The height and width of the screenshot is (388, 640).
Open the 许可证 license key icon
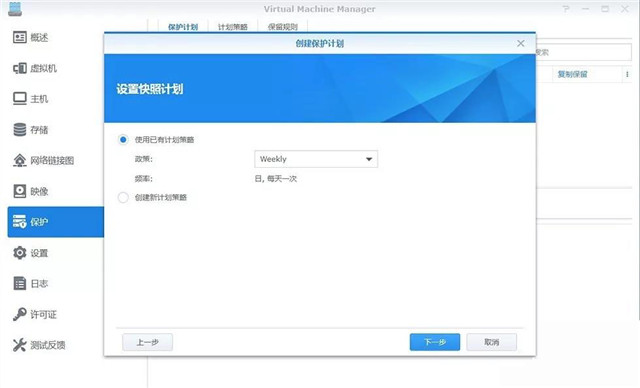[20, 314]
